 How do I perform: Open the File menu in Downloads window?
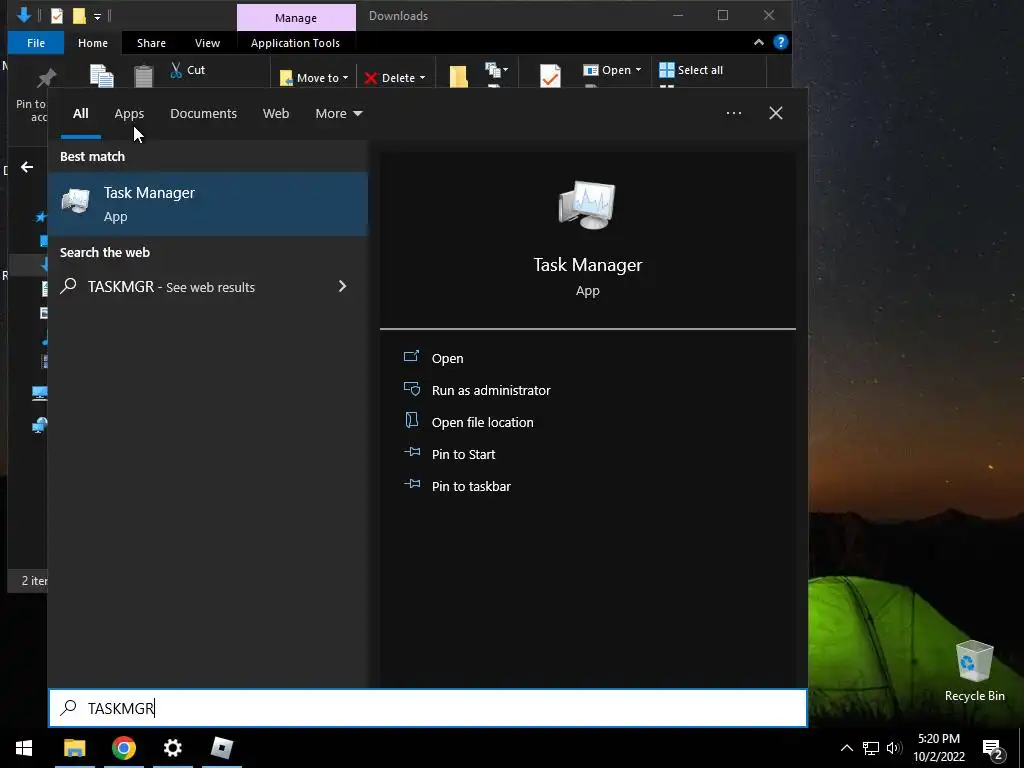tap(36, 43)
